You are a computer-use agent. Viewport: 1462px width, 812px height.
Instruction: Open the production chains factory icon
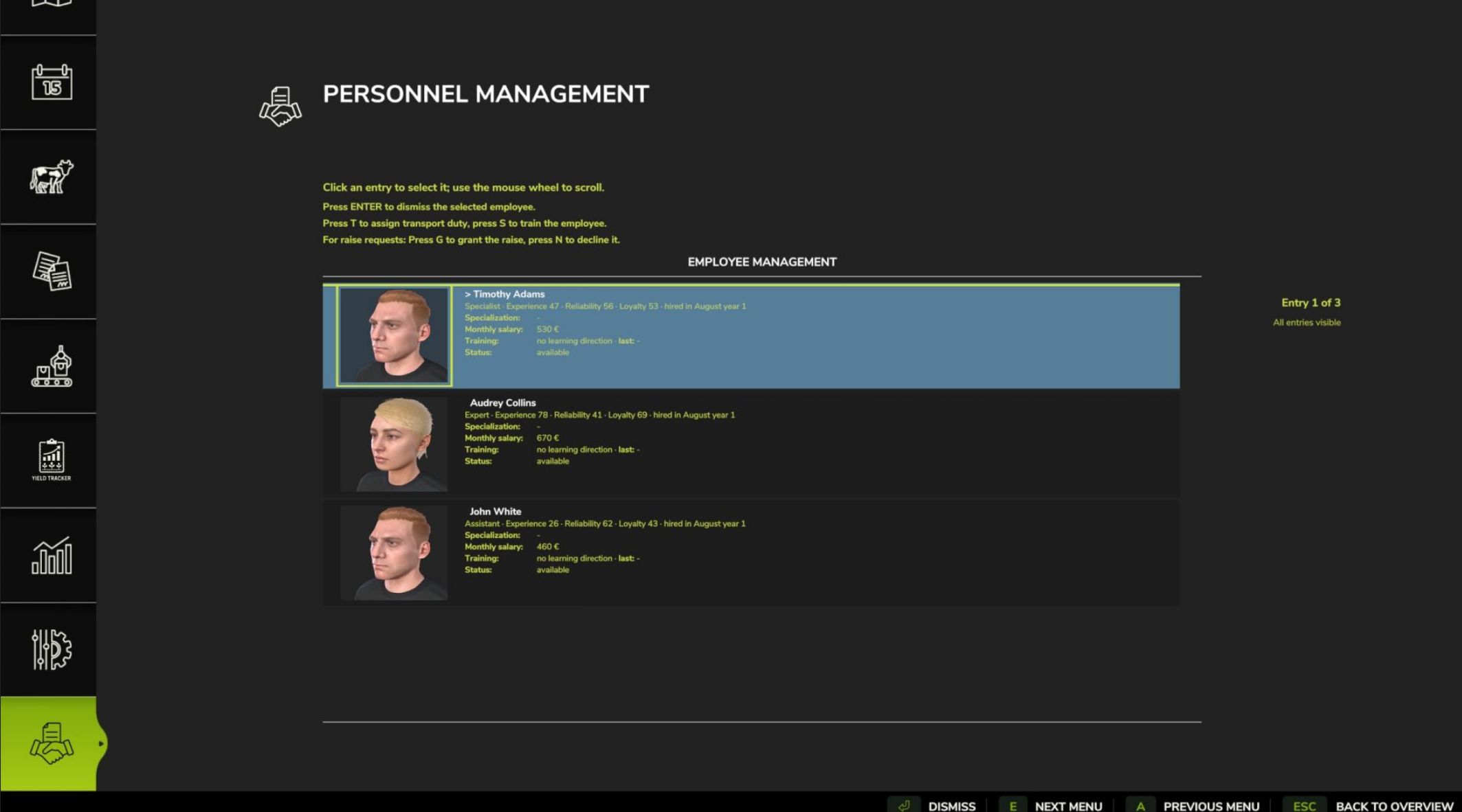[x=52, y=366]
